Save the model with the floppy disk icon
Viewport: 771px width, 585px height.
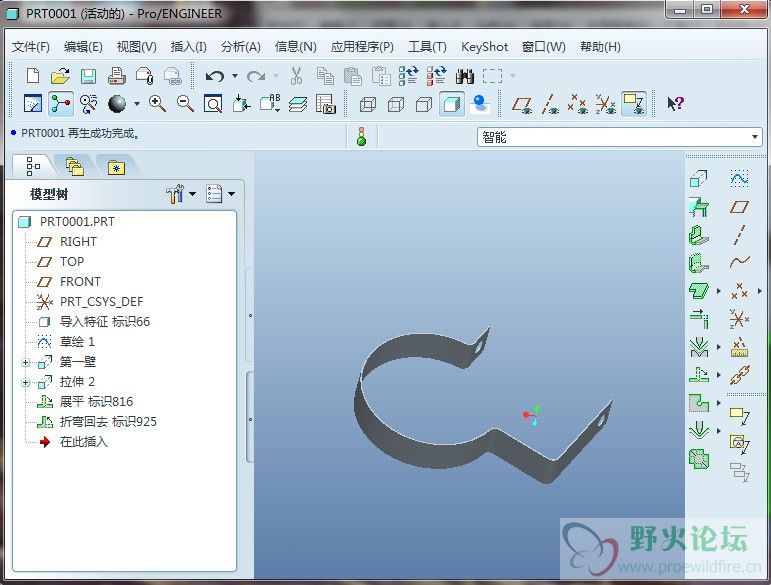click(88, 76)
